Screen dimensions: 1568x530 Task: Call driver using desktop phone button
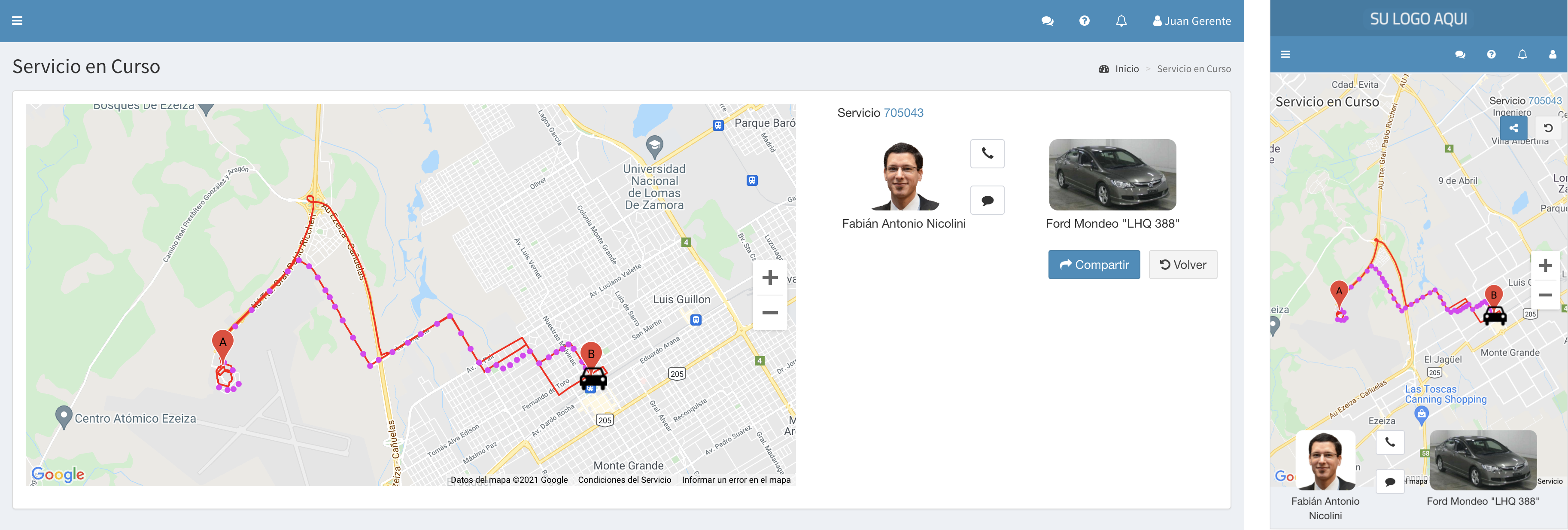coord(987,153)
